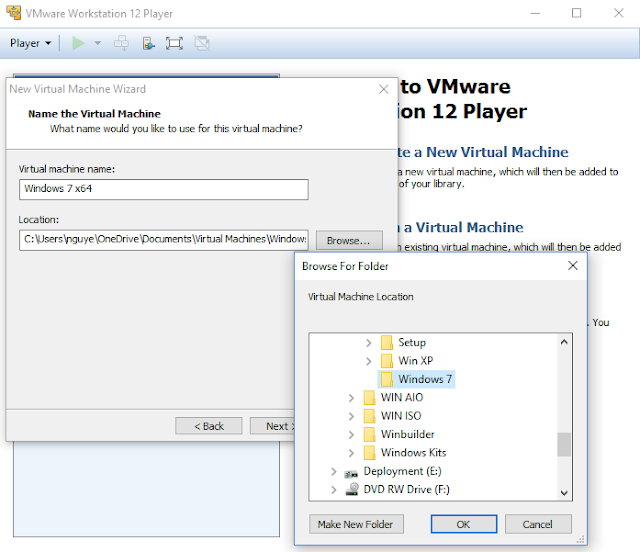The image size is (640, 552).
Task: Expand the Winbuilder folder node
Action: pos(351,434)
